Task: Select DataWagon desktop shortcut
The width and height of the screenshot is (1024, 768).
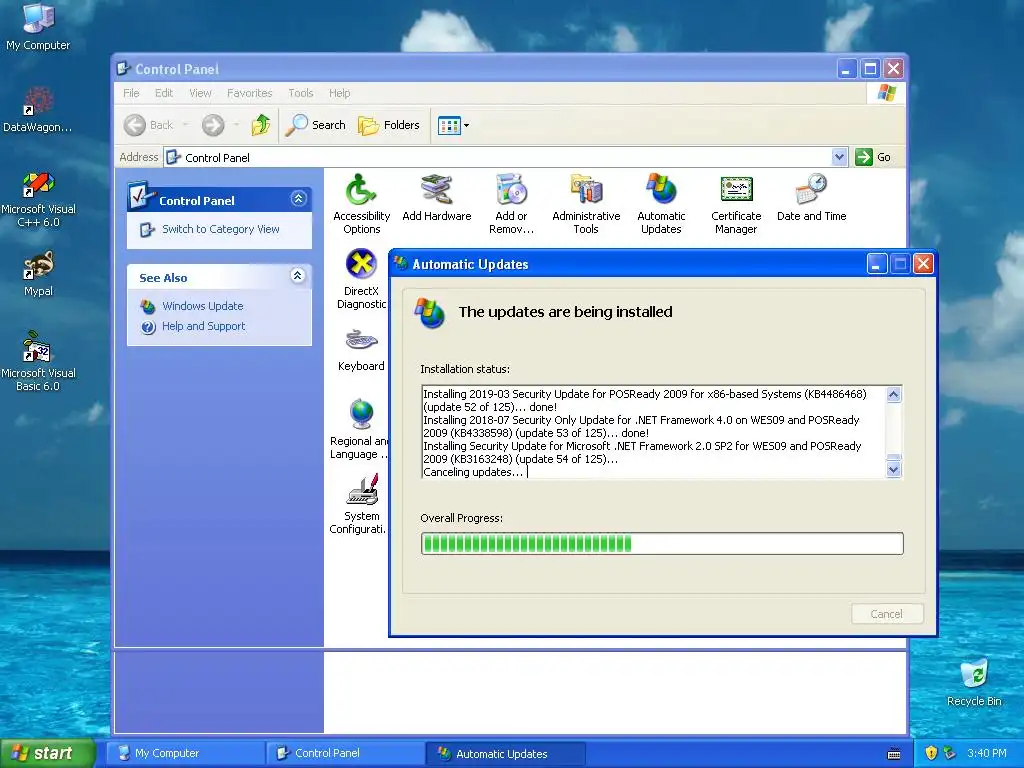Action: coord(38,109)
